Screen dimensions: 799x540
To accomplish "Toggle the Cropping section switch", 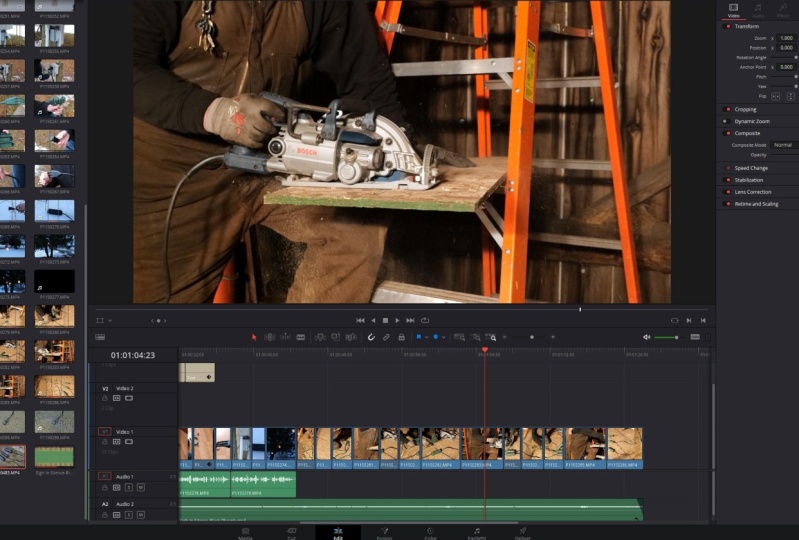I will click(x=727, y=110).
